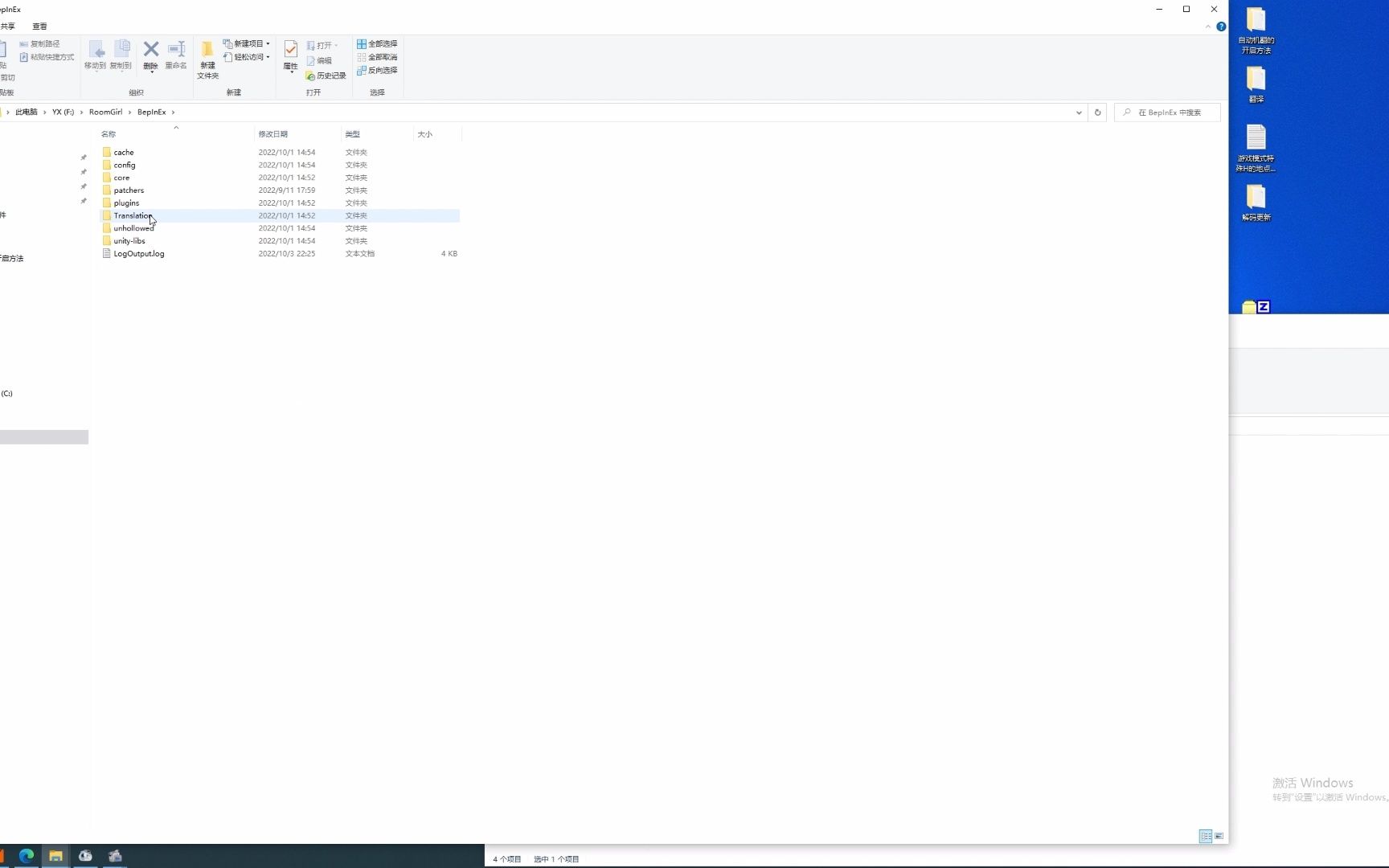Select the 游戏模式特殊H的地点 desktop text file
Viewport: 1389px width, 868px height.
tap(1256, 148)
